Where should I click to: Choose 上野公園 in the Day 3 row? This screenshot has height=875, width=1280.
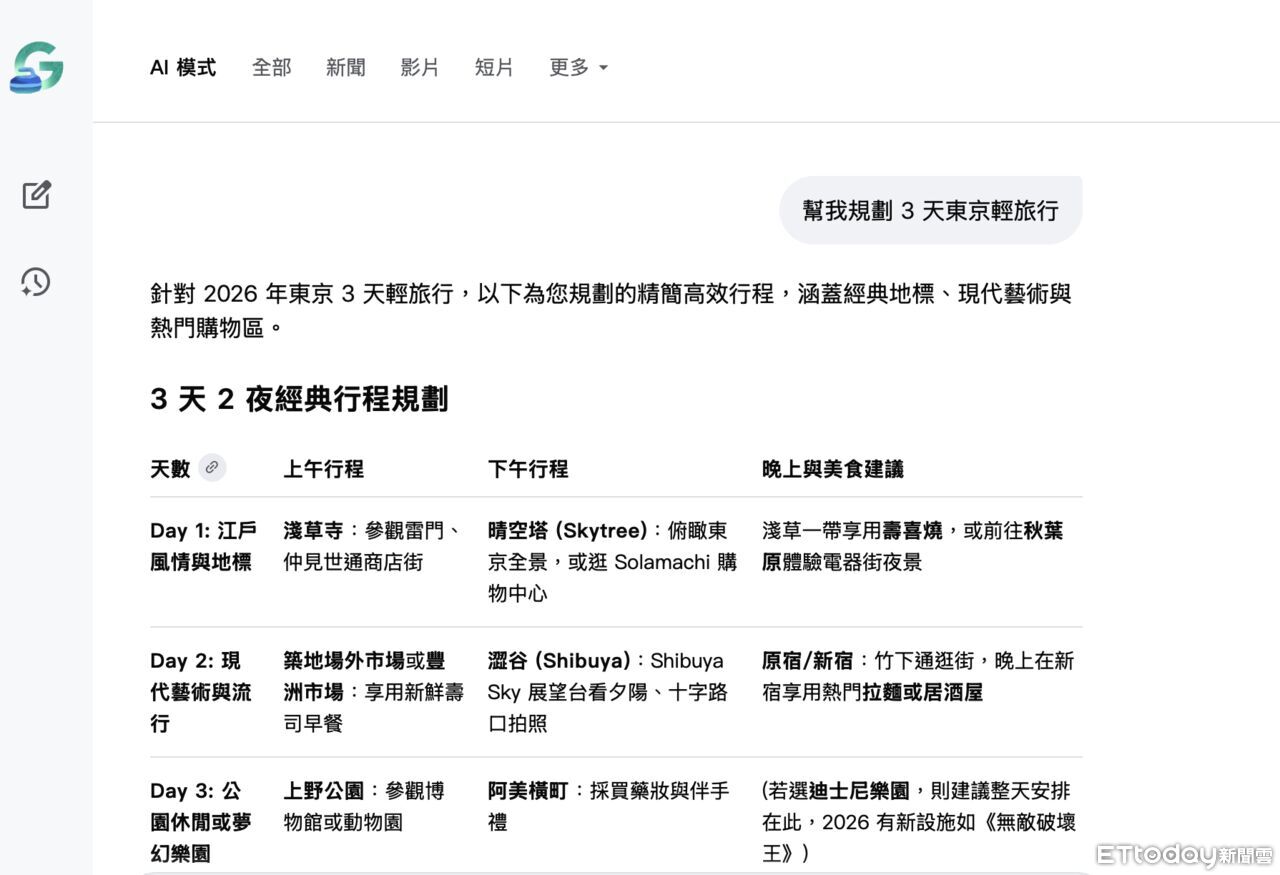pyautogui.click(x=323, y=790)
